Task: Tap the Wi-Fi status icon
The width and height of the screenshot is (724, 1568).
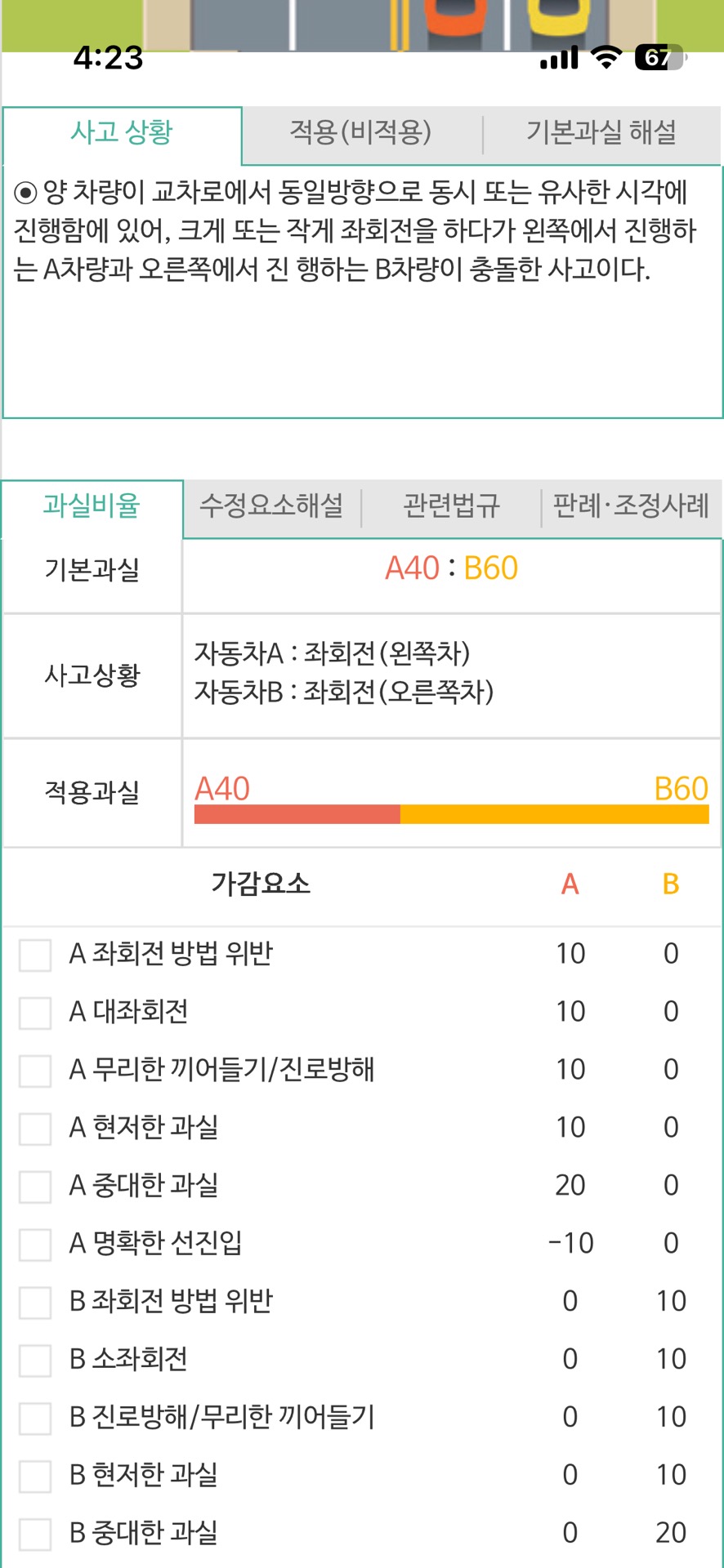Action: point(606,57)
